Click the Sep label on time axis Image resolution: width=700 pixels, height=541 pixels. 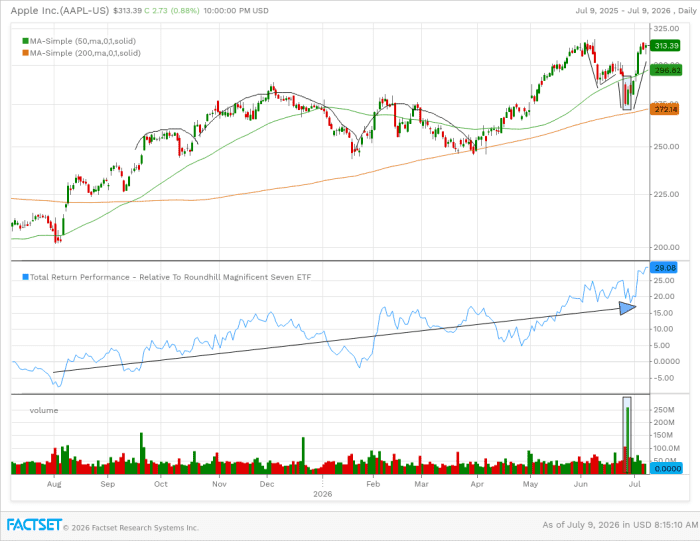(108, 484)
